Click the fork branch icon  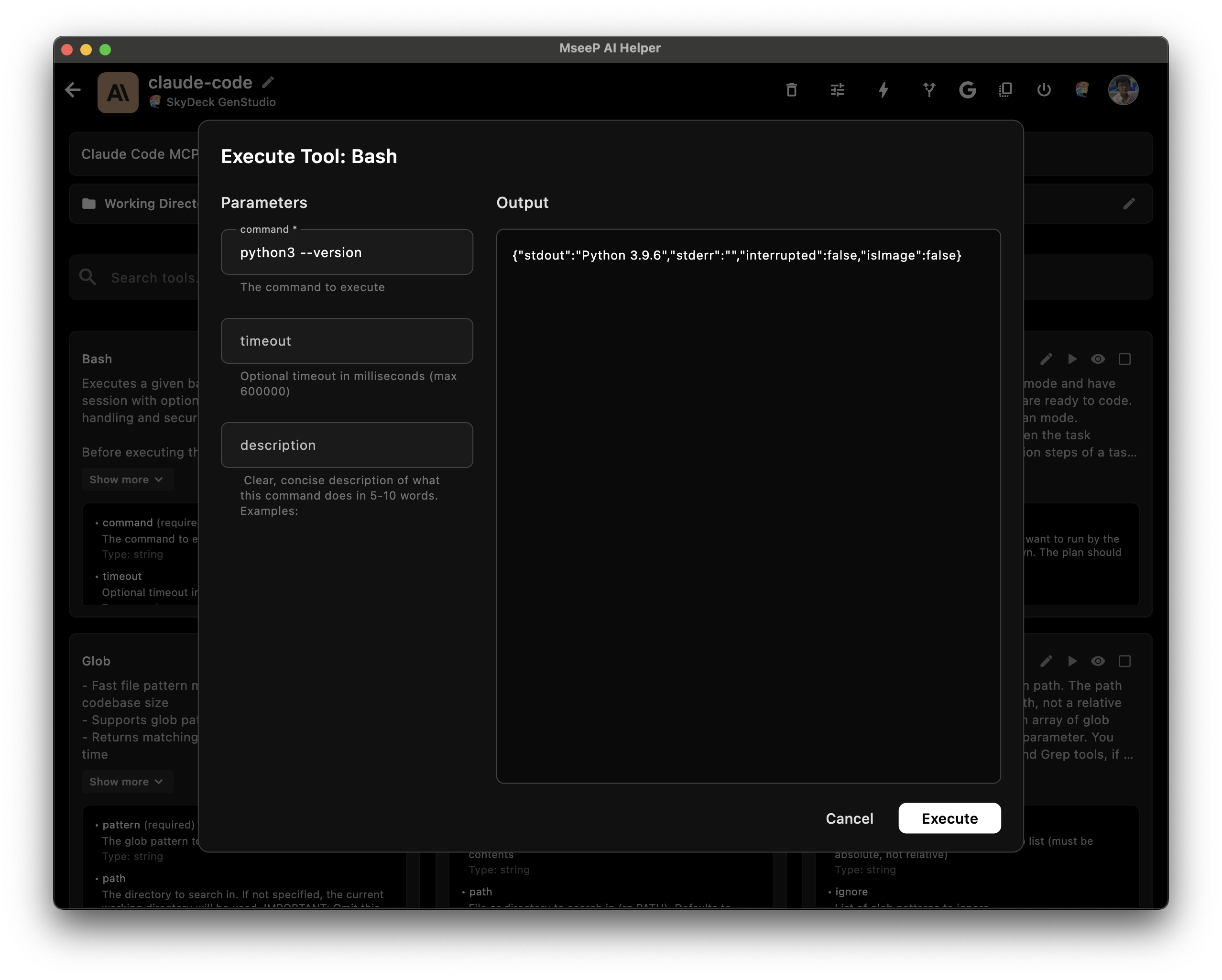(x=928, y=89)
